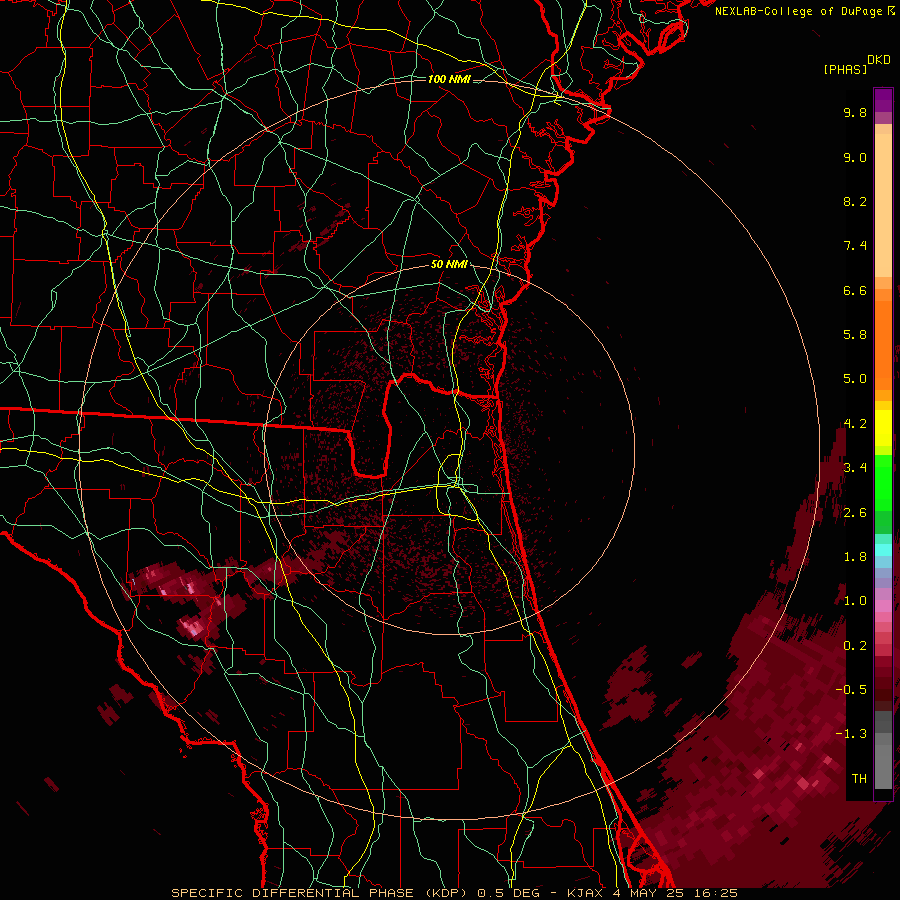Select the 0.2 scale value

pos(855,646)
